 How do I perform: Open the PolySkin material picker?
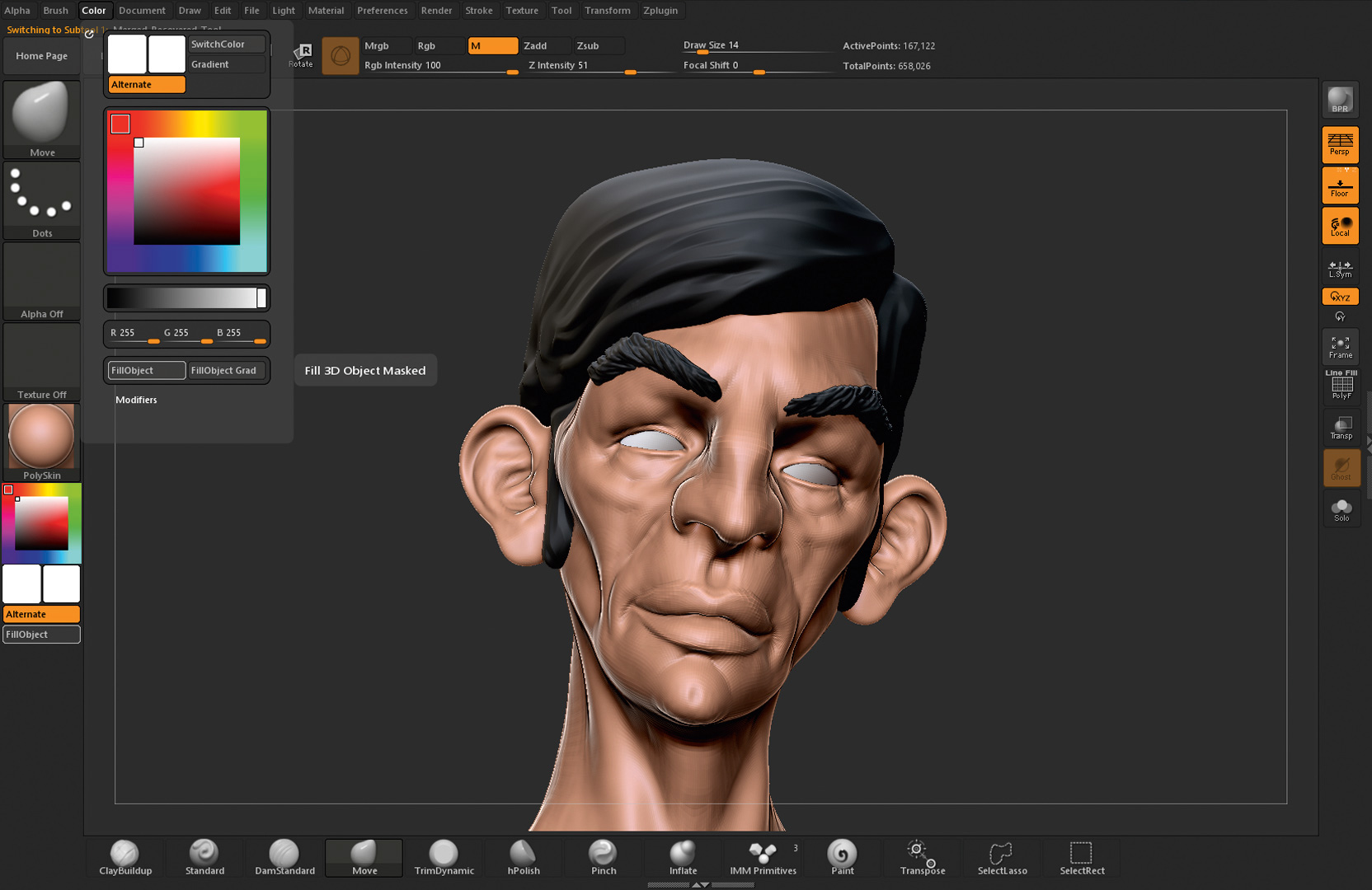[41, 441]
